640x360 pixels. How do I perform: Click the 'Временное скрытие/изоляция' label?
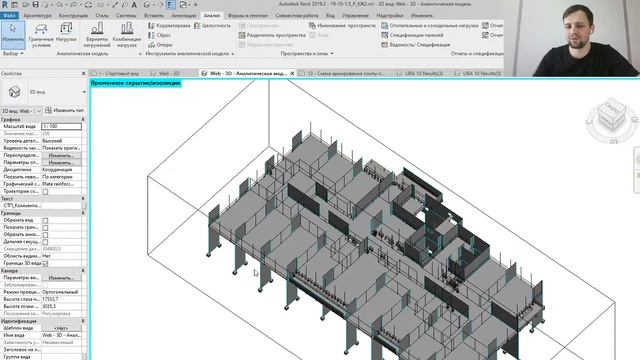[x=135, y=83]
